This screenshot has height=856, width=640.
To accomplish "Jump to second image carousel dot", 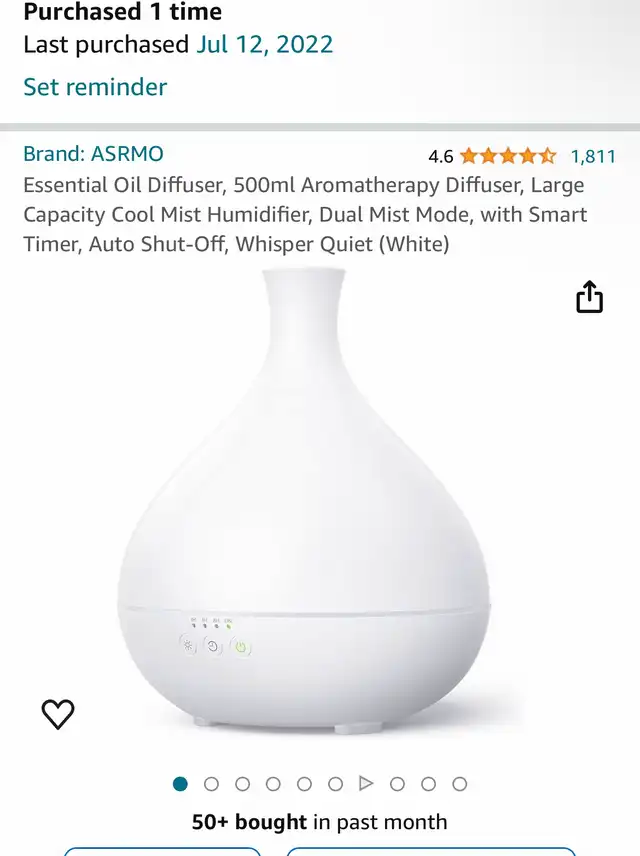I will coord(211,784).
